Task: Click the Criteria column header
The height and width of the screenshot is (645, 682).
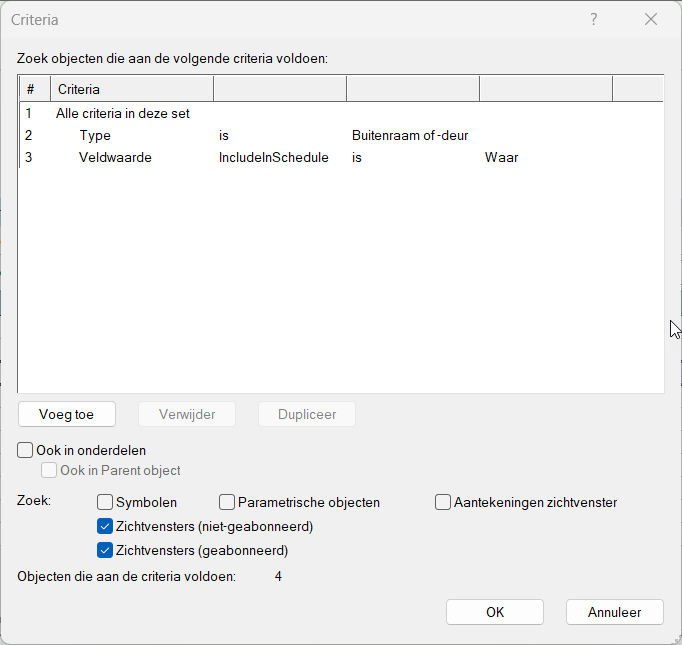Action: click(x=130, y=90)
